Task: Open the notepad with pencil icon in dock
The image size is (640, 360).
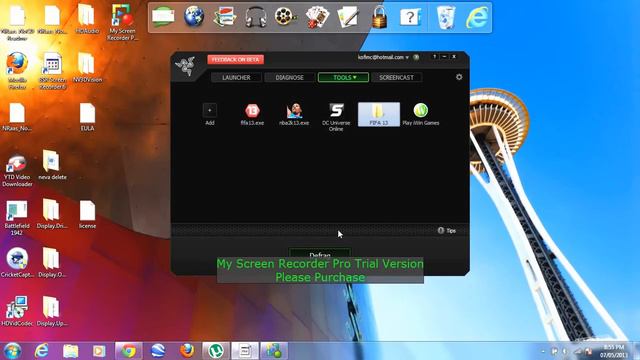Action: pyautogui.click(x=348, y=17)
